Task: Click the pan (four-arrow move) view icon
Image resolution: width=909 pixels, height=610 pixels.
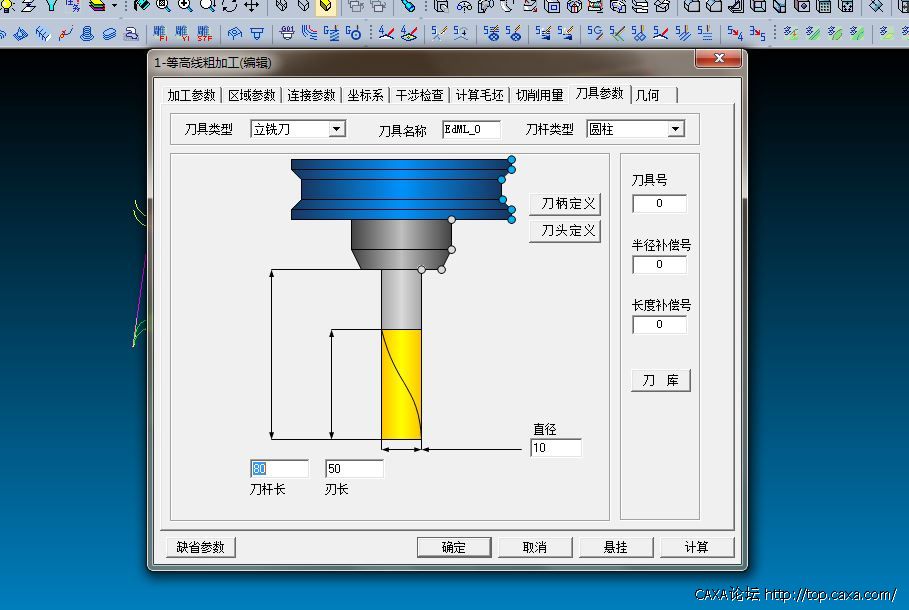Action: [251, 5]
